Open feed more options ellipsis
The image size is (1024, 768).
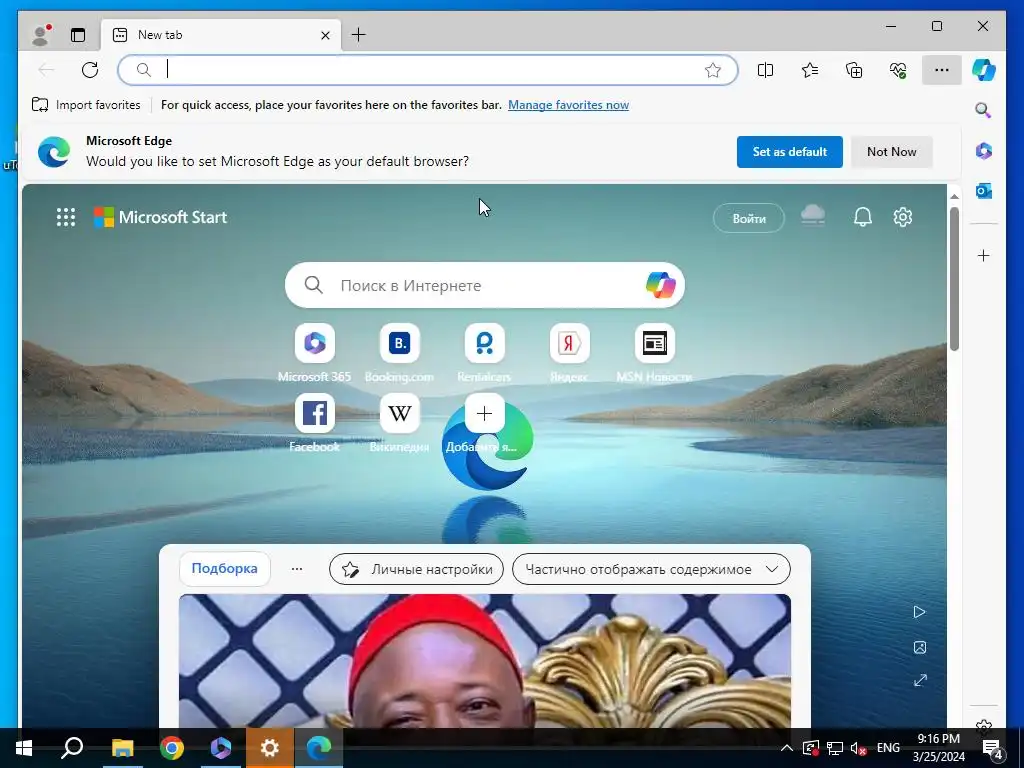pos(297,569)
